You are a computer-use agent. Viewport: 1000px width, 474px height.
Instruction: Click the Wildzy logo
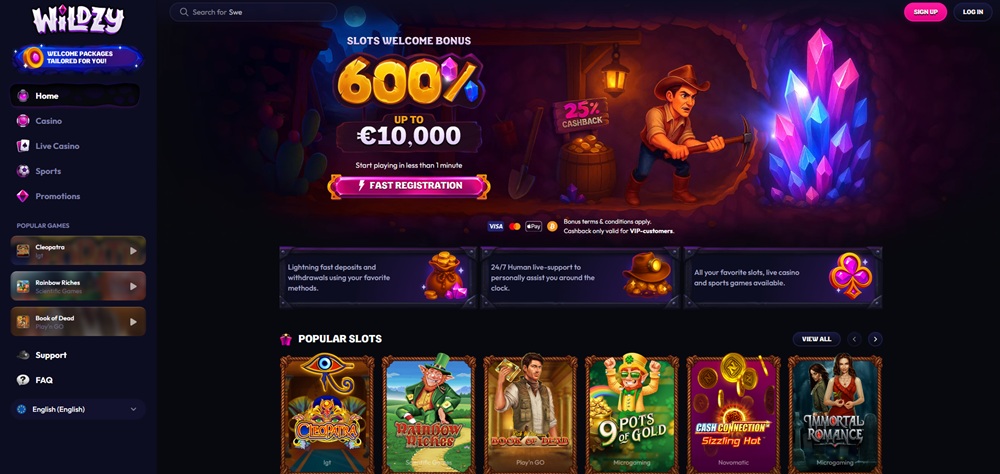coord(78,19)
